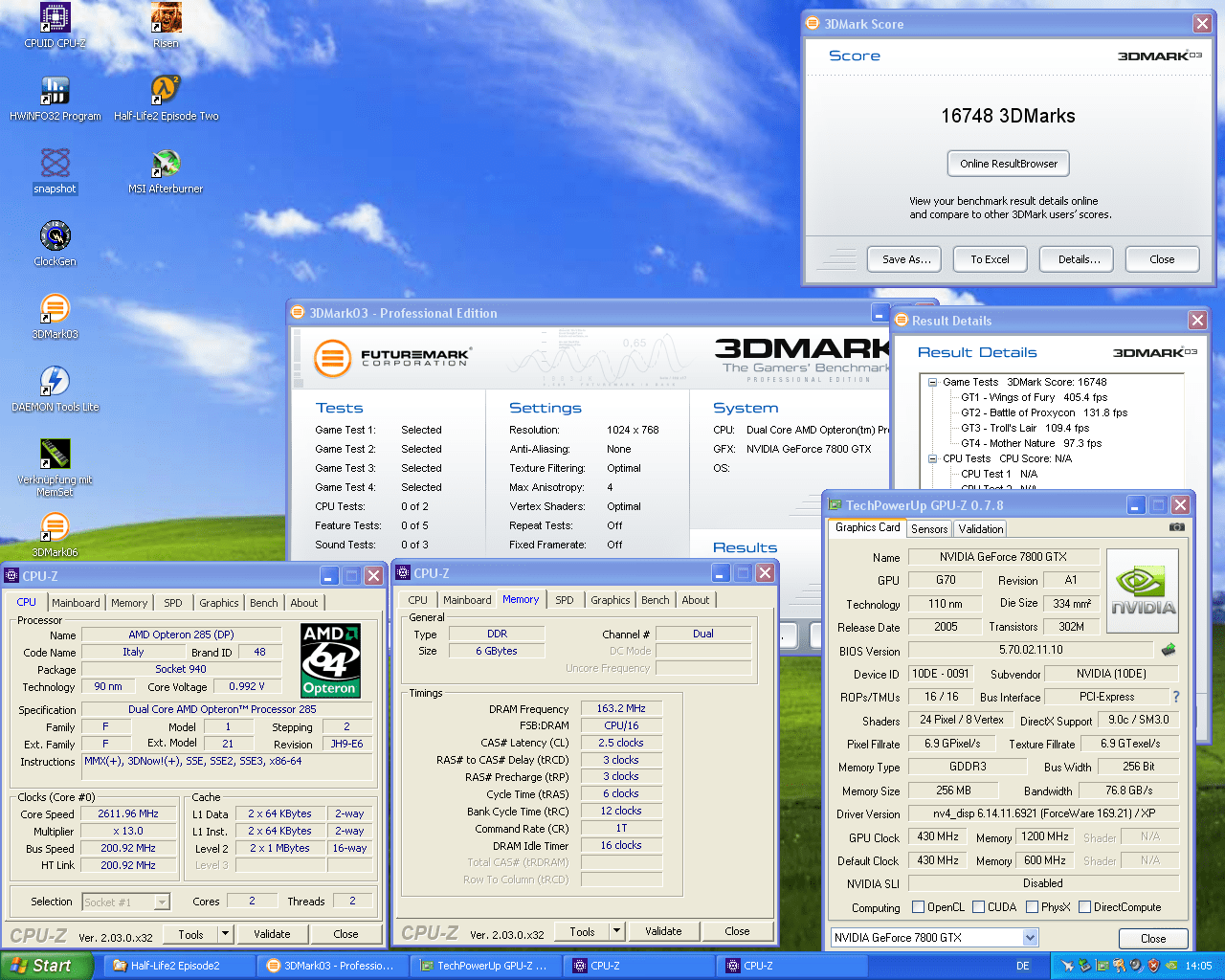The width and height of the screenshot is (1225, 980).
Task: Click the DE language indicator in taskbar
Action: [1023, 966]
